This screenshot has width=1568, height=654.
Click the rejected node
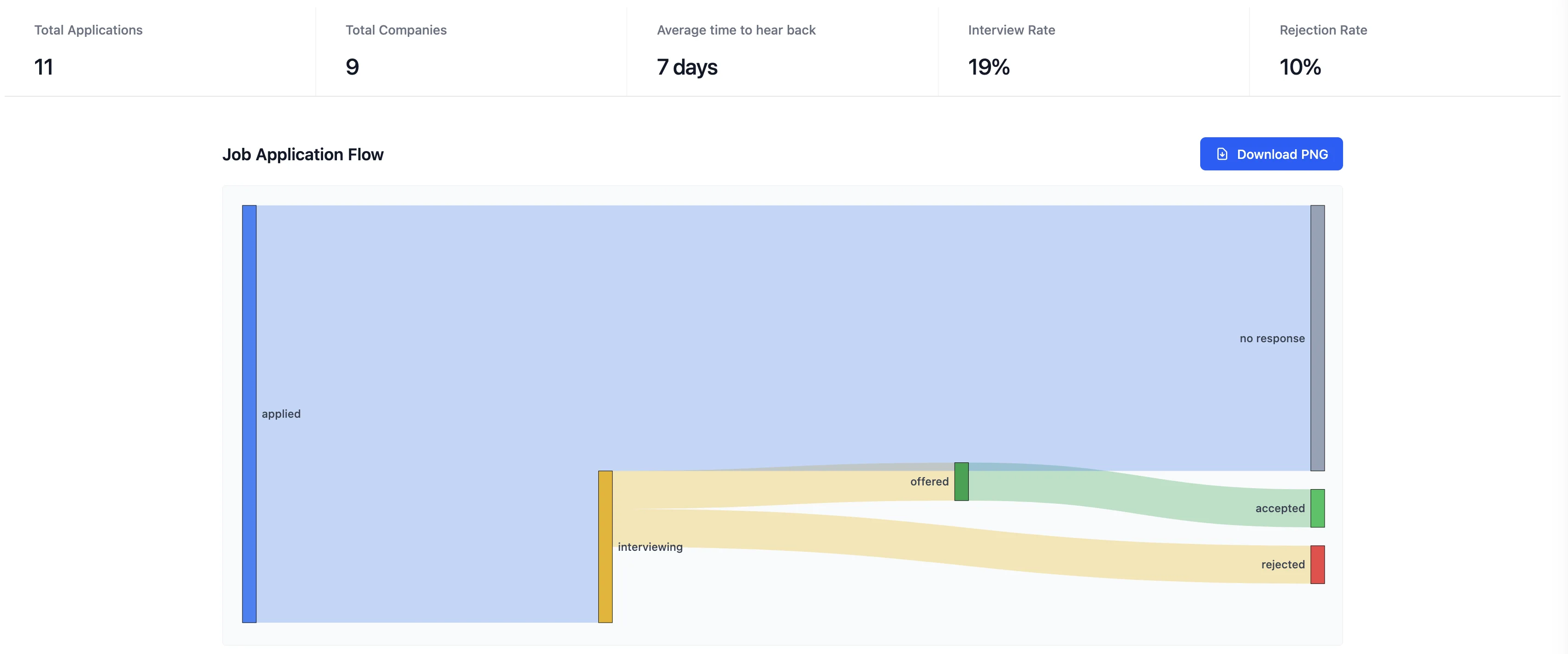1317,564
